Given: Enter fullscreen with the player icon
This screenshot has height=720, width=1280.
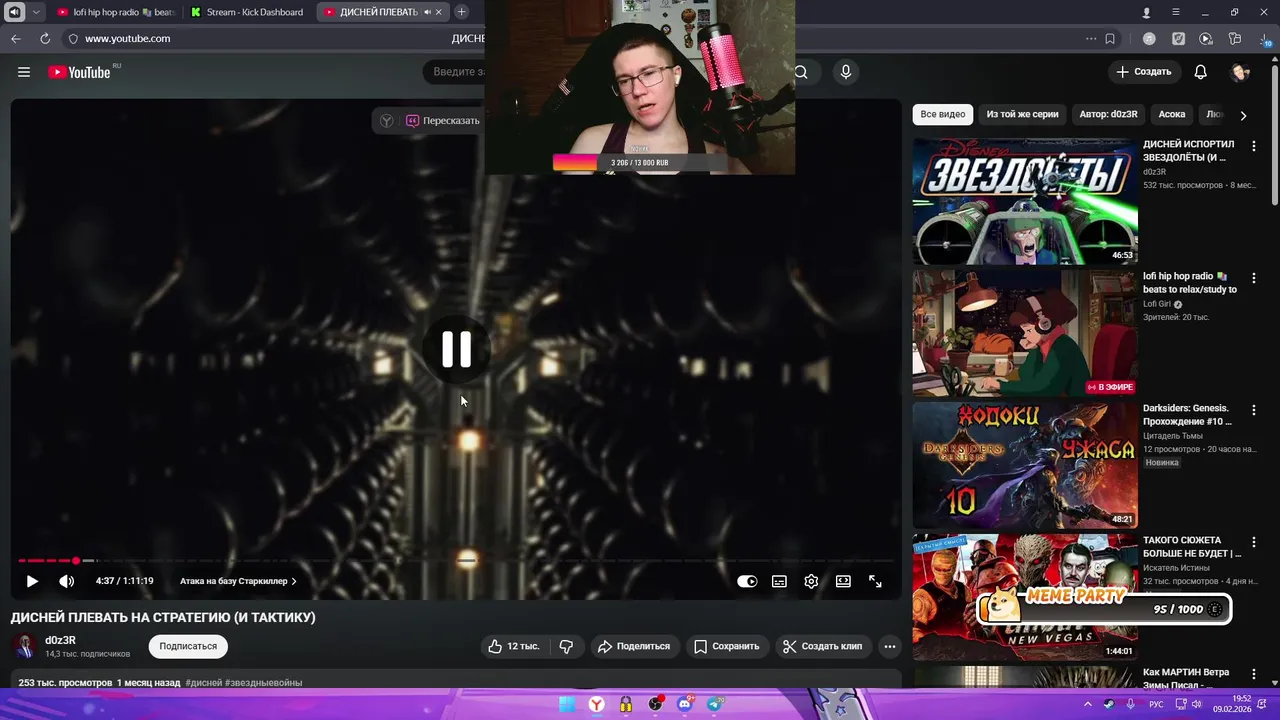Looking at the screenshot, I should click(x=875, y=581).
